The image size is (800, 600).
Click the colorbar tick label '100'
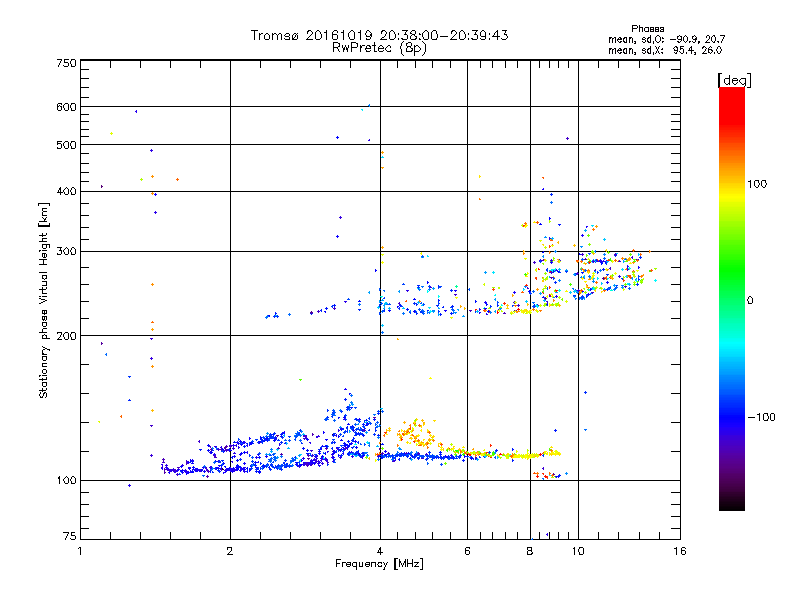(x=757, y=184)
